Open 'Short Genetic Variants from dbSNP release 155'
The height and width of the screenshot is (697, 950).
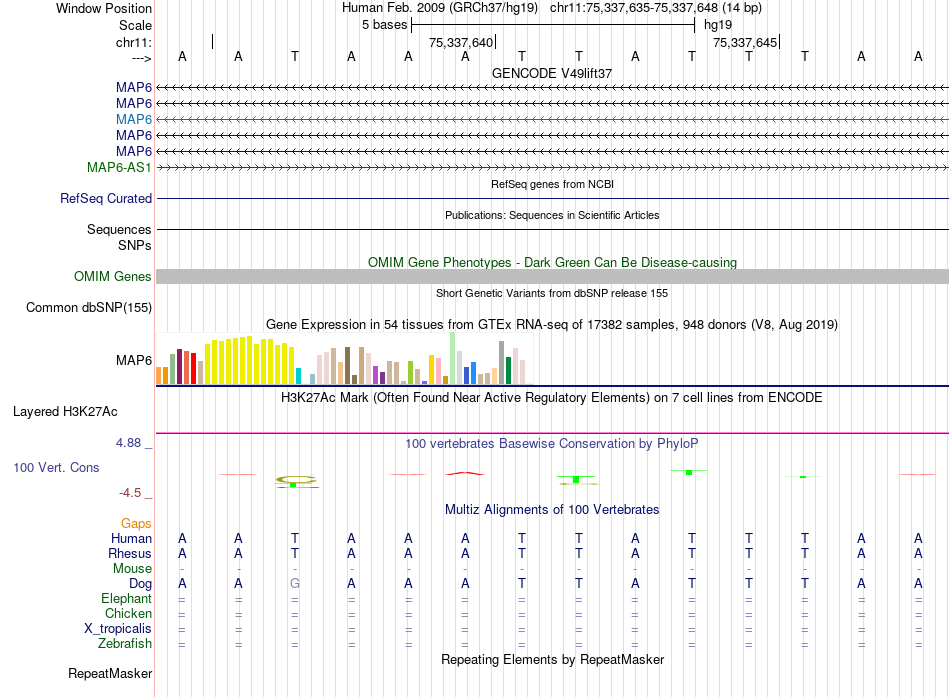tap(552, 293)
